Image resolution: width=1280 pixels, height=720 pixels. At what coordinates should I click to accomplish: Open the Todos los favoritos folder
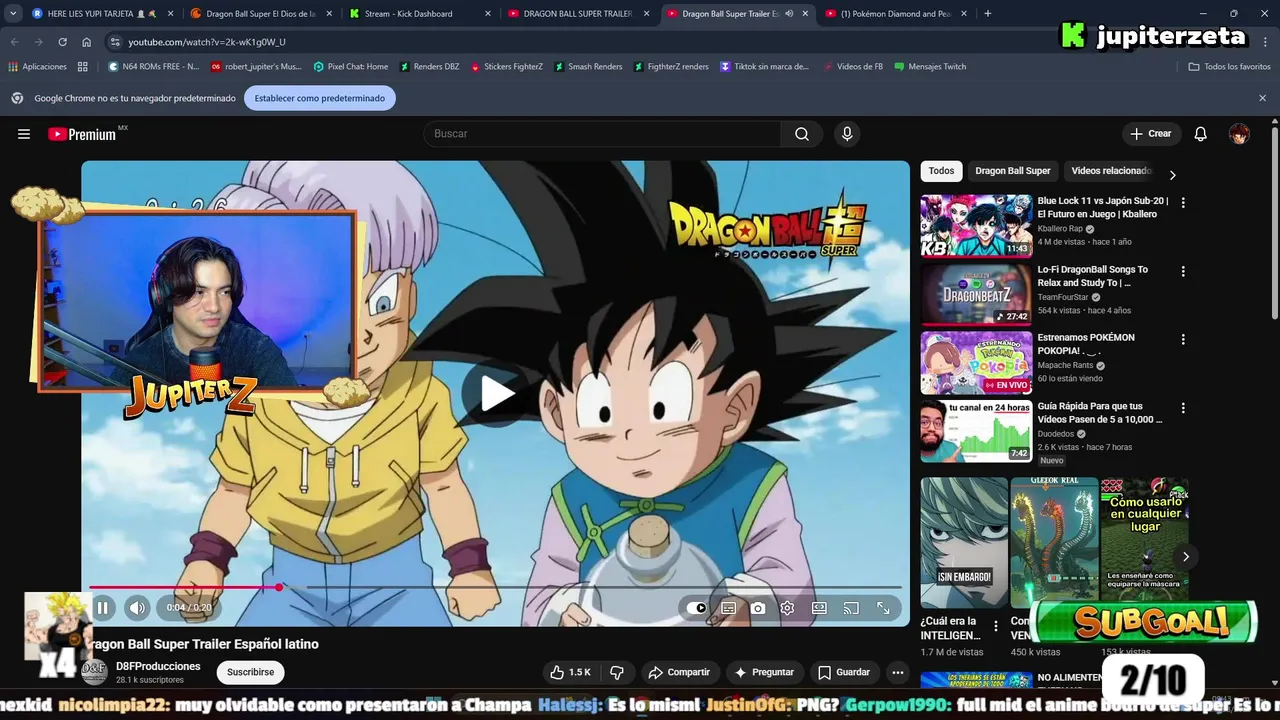click(x=1230, y=67)
